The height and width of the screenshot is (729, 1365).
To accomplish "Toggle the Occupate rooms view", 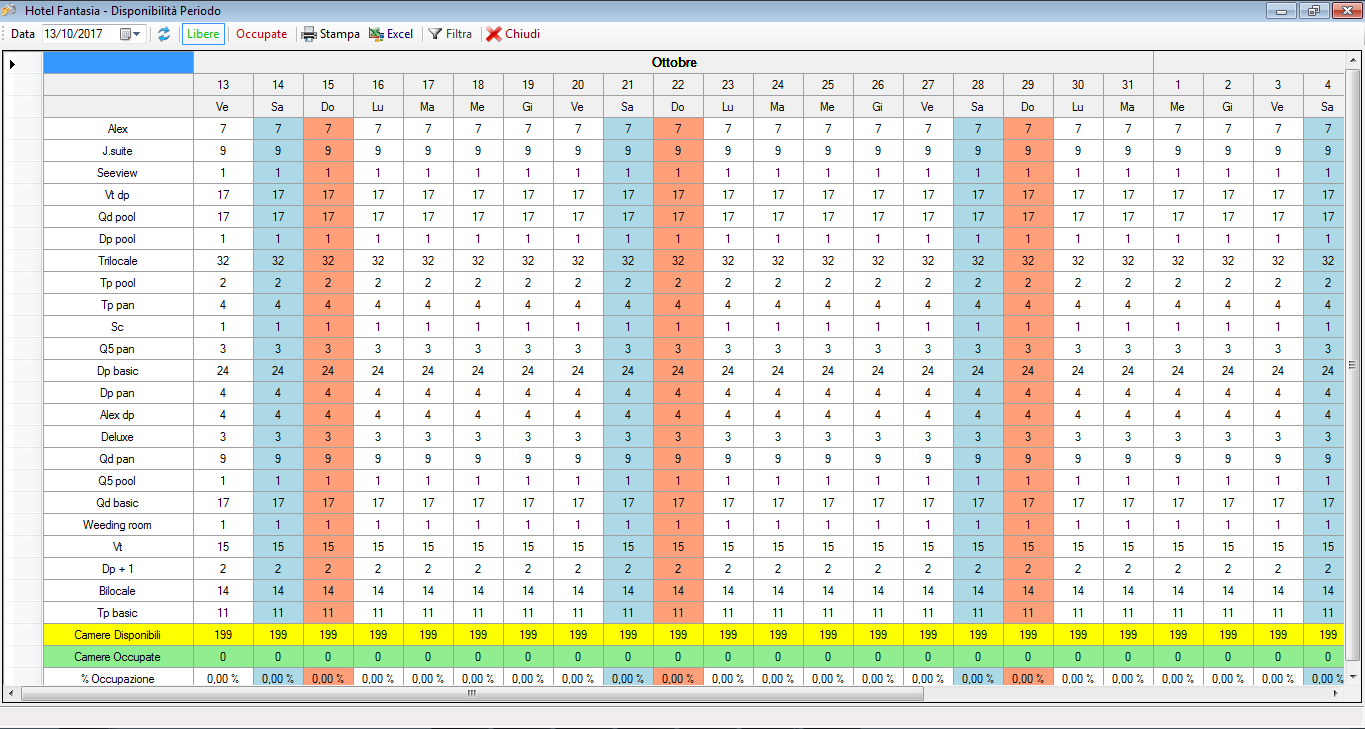I will pos(261,34).
